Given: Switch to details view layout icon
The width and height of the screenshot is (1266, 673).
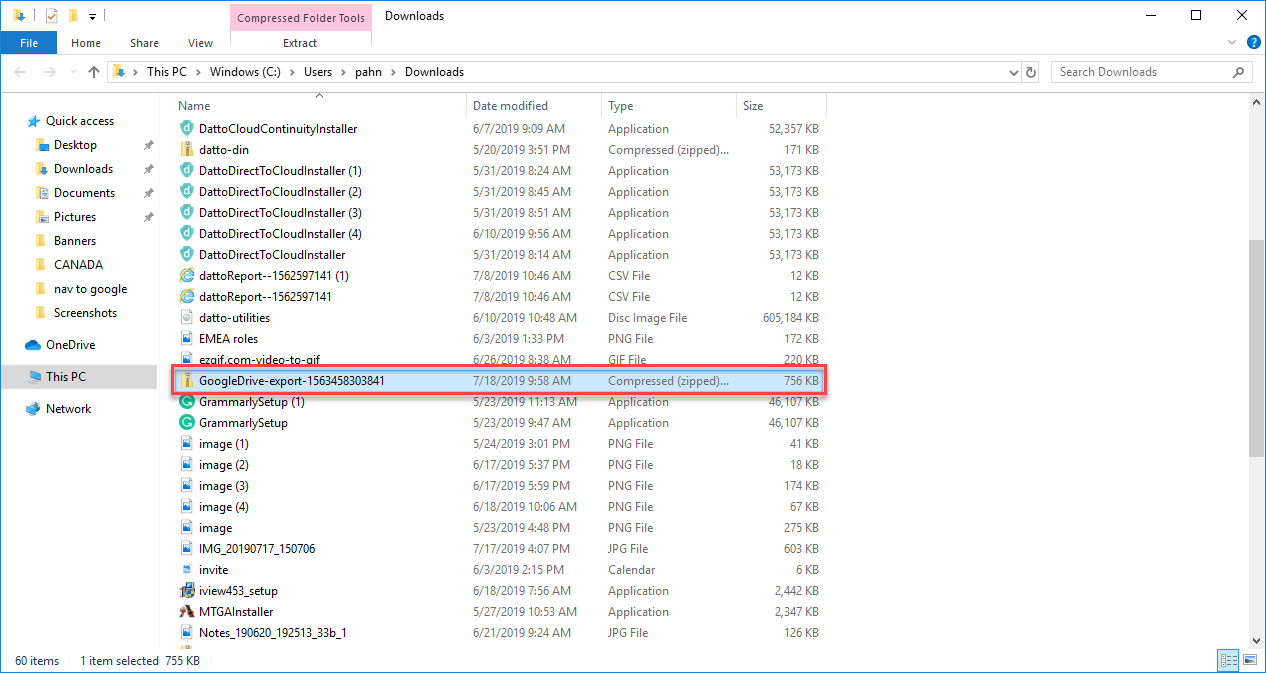Looking at the screenshot, I should (x=1227, y=660).
